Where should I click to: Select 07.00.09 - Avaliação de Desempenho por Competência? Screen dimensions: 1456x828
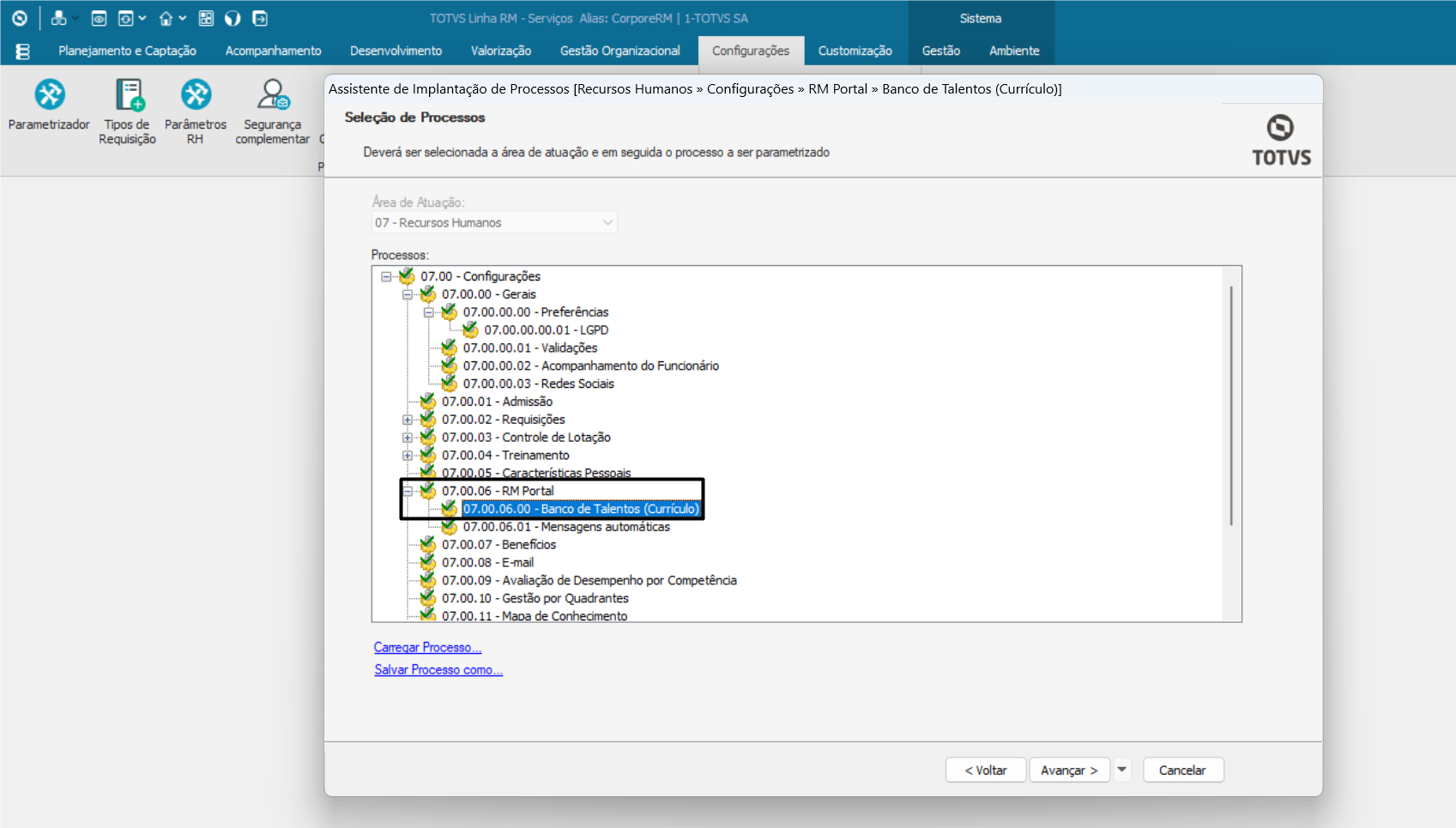pyautogui.click(x=589, y=580)
